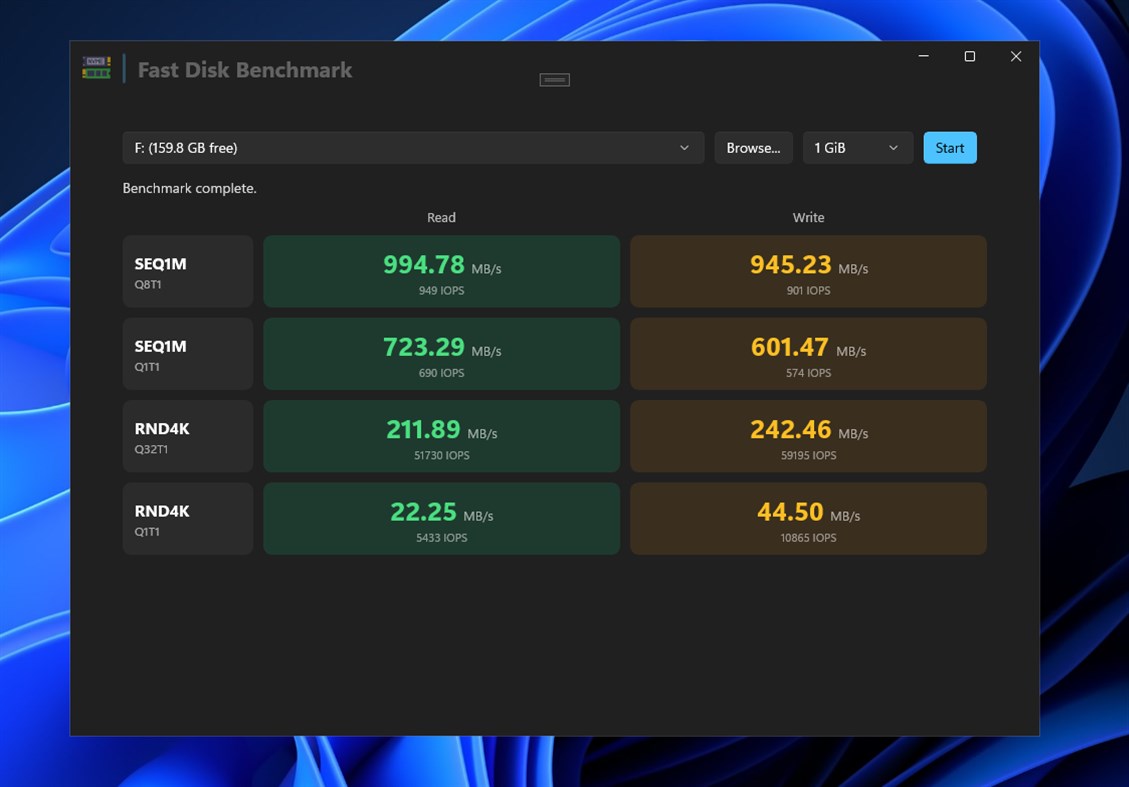Select the SEQ1M Q1T1 test label
Viewport: 1129px width, 787px height.
(188, 354)
